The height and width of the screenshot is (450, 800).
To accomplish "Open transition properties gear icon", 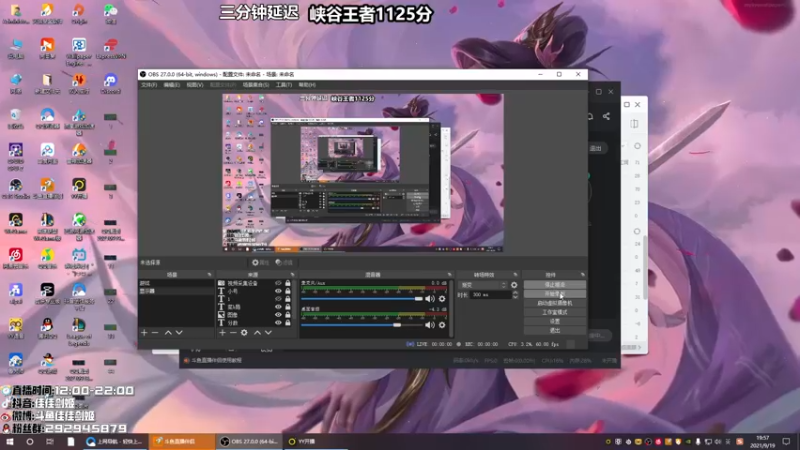I will click(x=514, y=285).
